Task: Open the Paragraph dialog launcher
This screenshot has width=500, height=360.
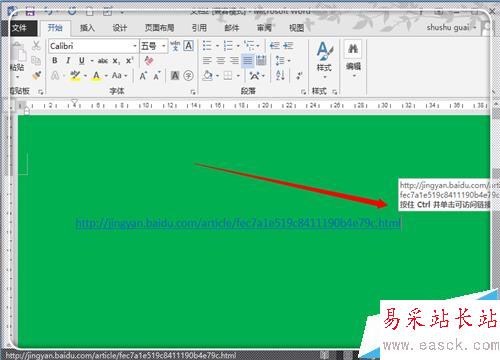Action: coord(303,92)
